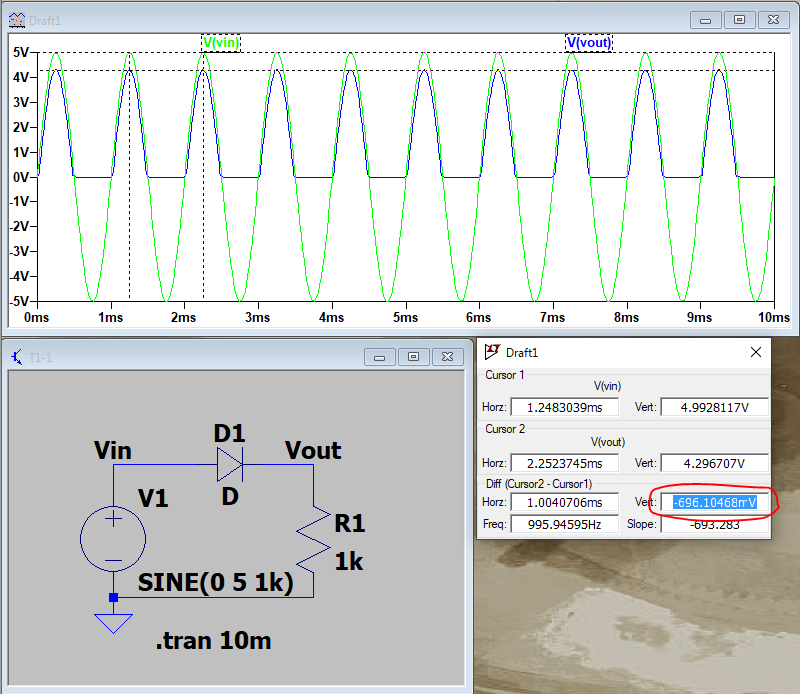Click the waveform window Draft1 title icon
The image size is (800, 694).
[x=17, y=19]
